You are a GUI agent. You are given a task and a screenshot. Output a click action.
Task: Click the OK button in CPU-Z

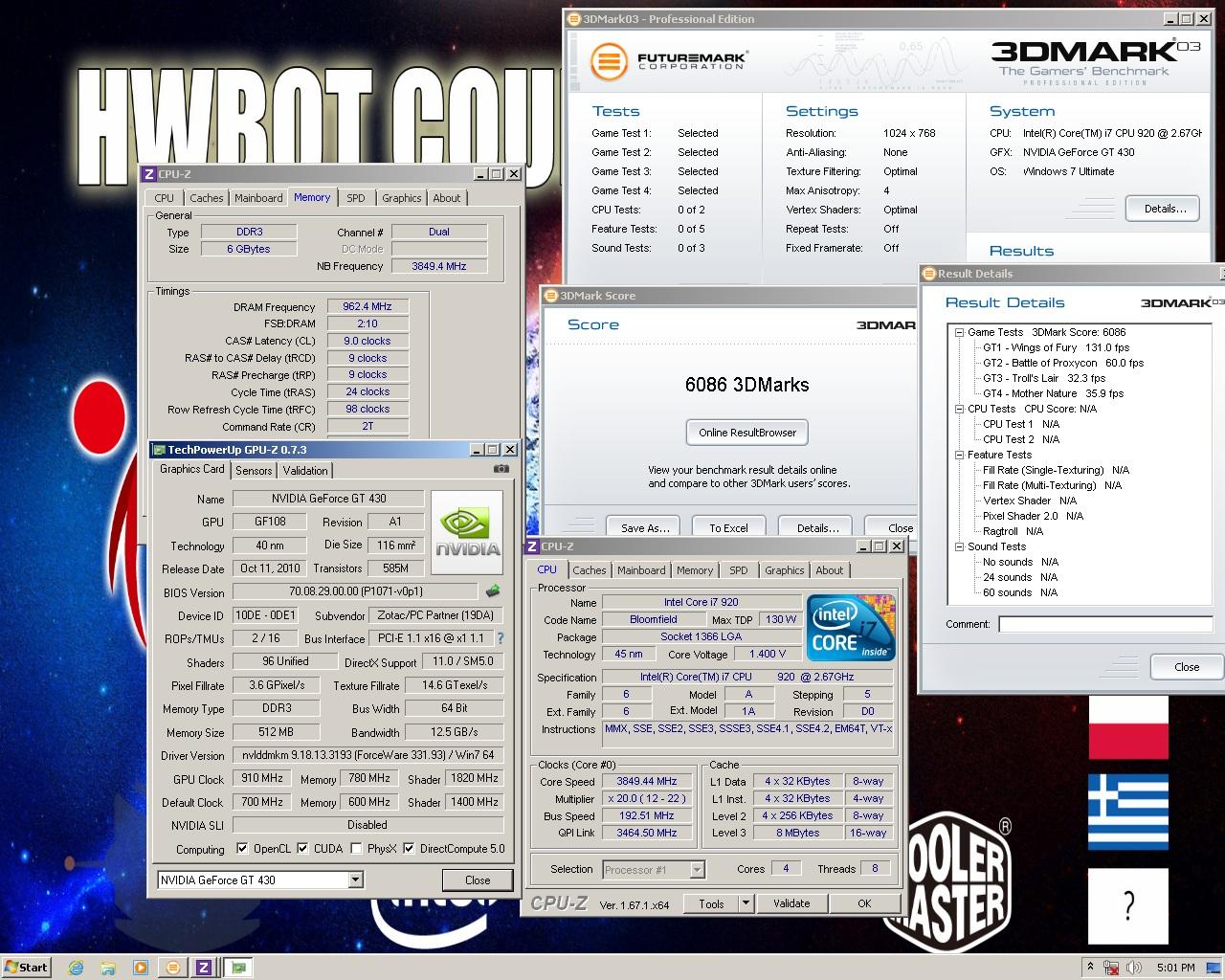864,903
